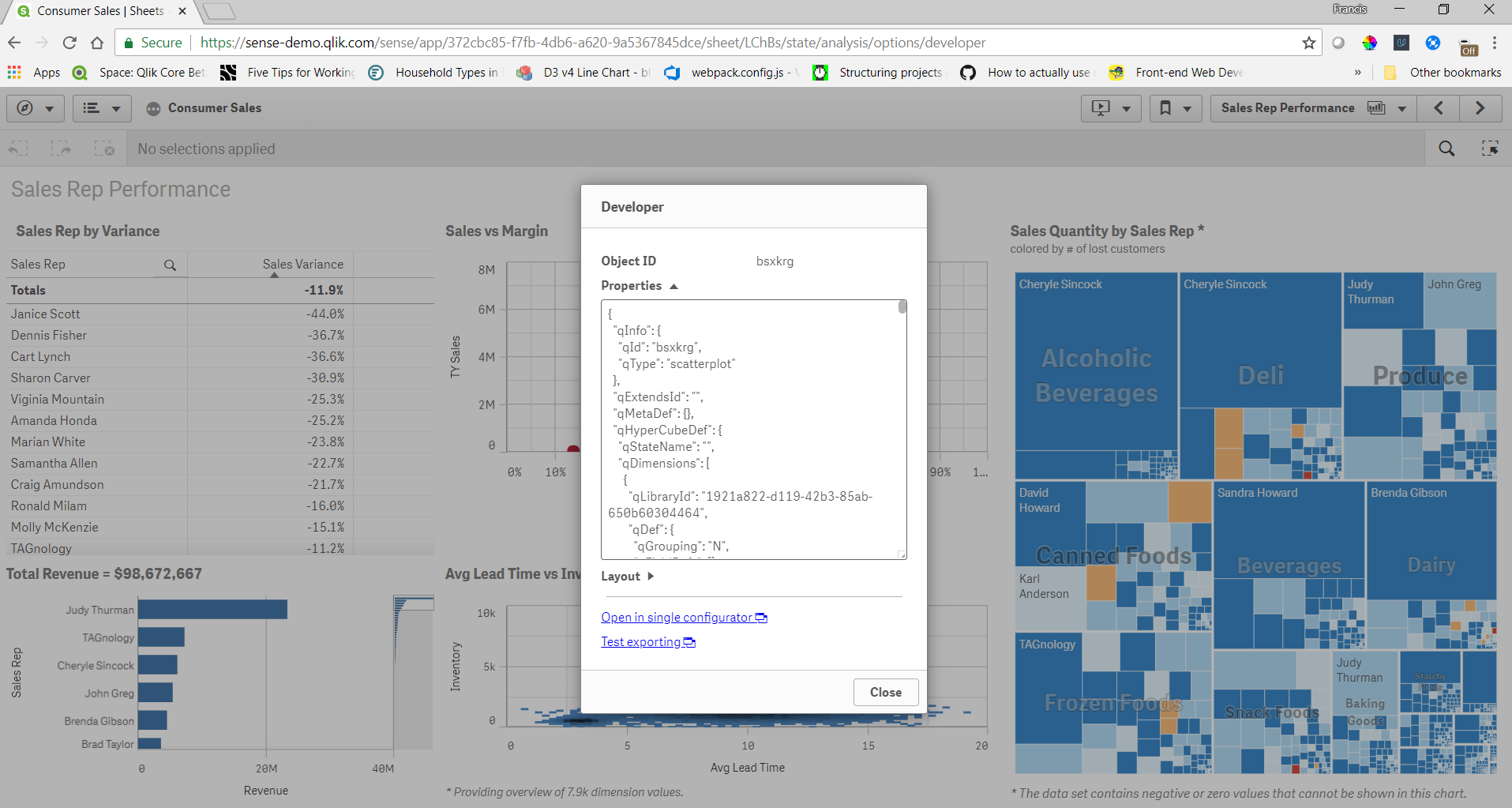This screenshot has height=808, width=1512.
Task: Bookmark this page with the star icon
Action: click(x=1308, y=43)
